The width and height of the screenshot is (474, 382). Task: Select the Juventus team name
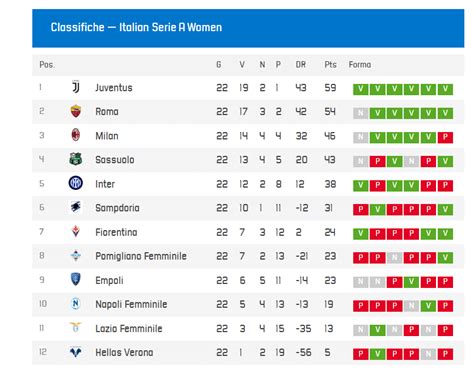coord(114,88)
